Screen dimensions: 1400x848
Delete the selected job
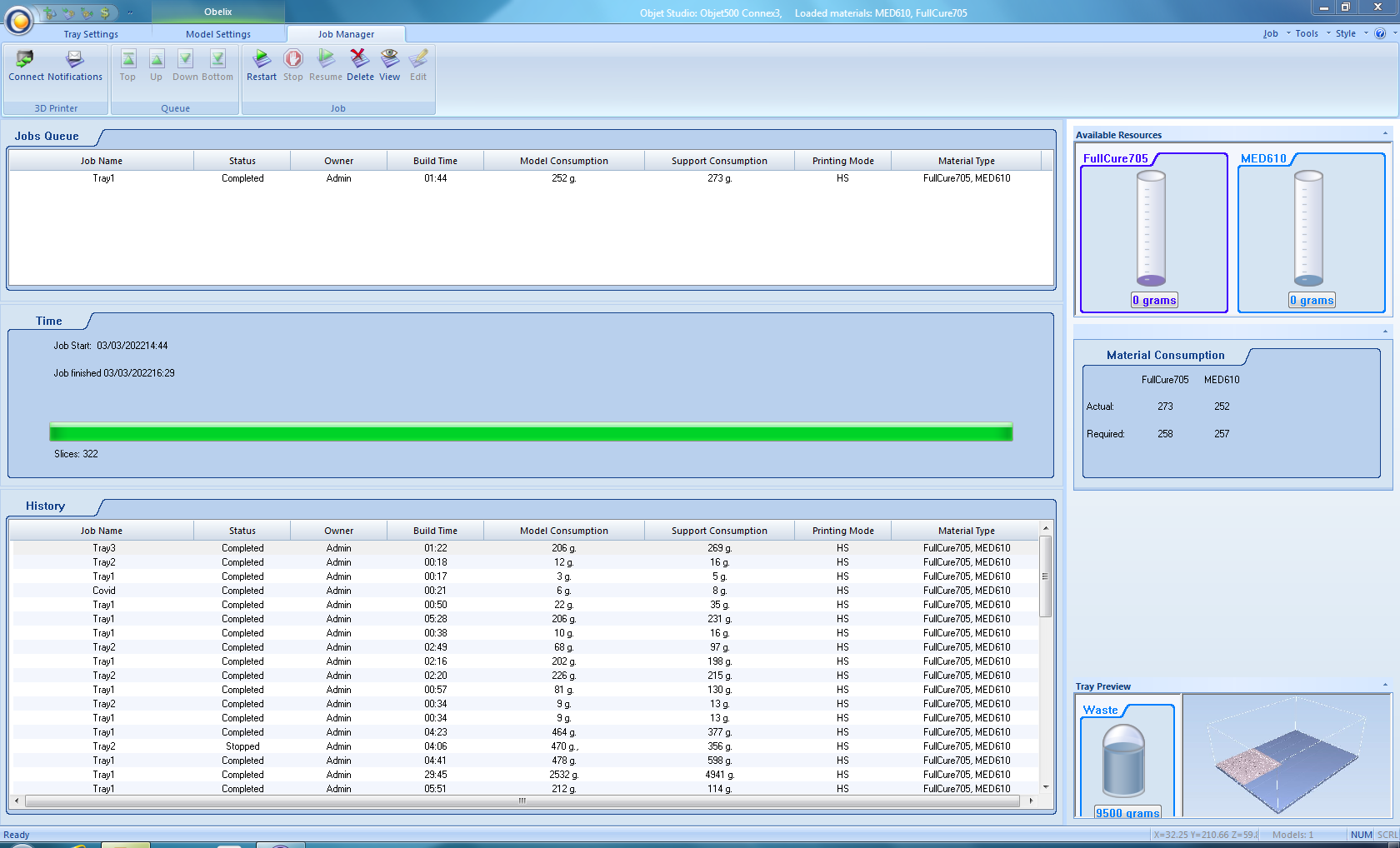click(x=360, y=65)
